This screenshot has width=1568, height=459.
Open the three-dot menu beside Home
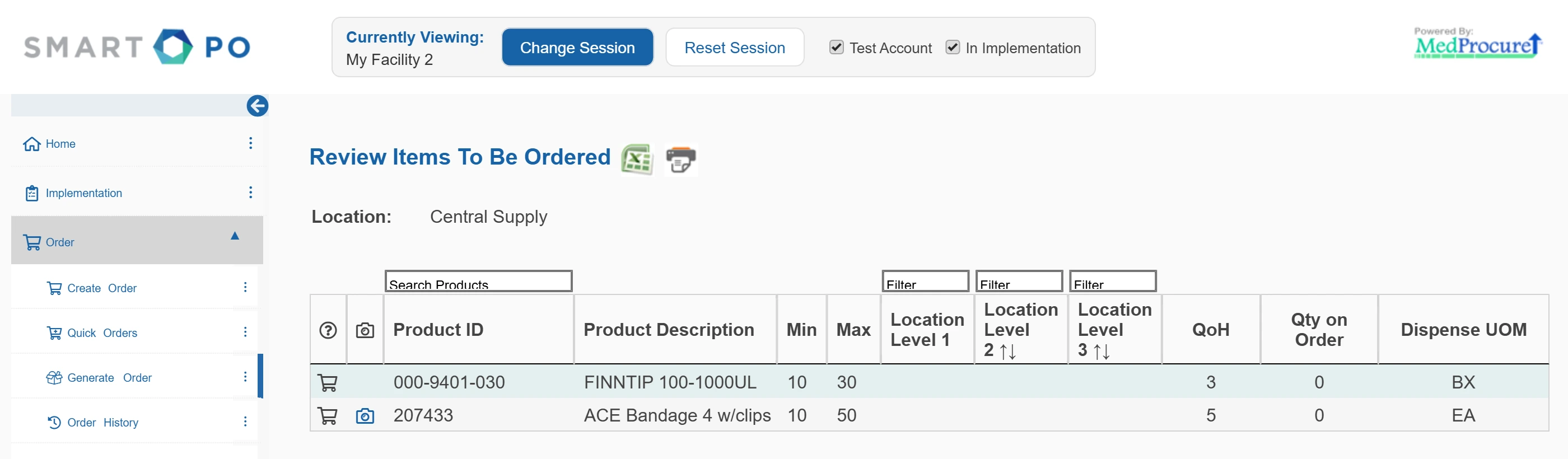click(x=250, y=143)
